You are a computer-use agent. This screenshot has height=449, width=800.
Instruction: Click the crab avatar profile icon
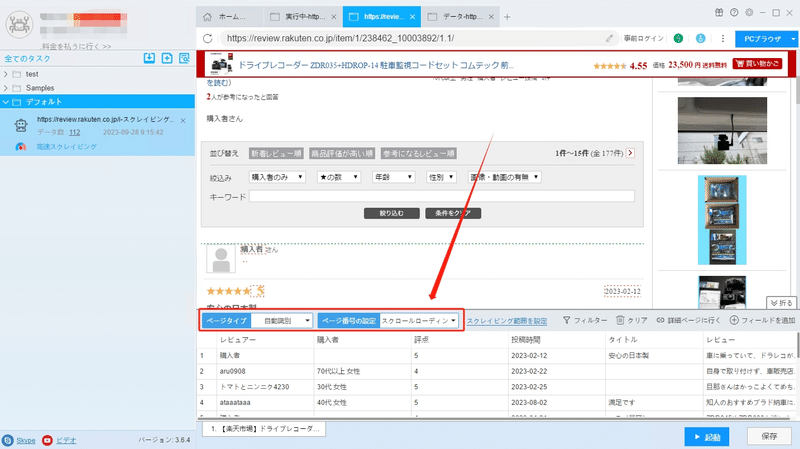point(19,24)
